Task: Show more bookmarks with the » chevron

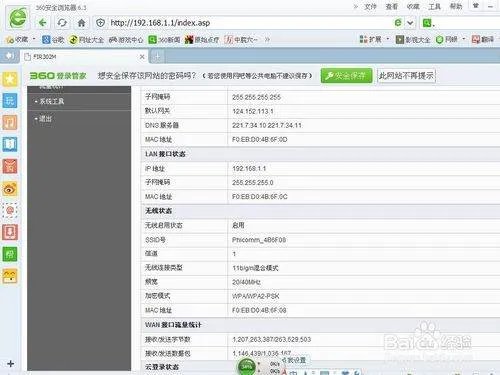Action: coord(267,40)
